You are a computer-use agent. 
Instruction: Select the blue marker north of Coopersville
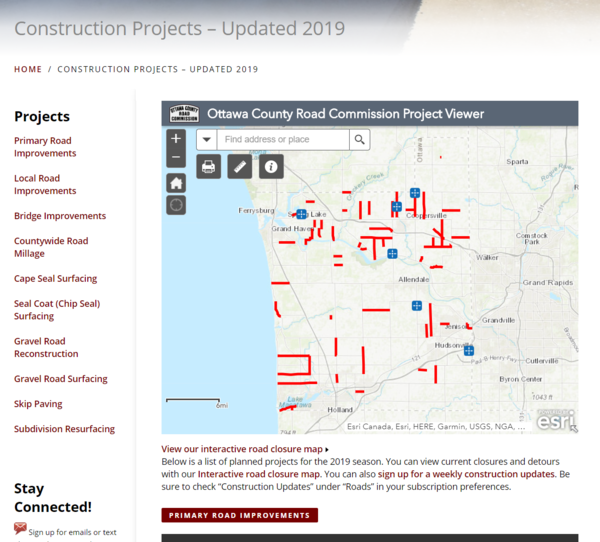point(415,193)
